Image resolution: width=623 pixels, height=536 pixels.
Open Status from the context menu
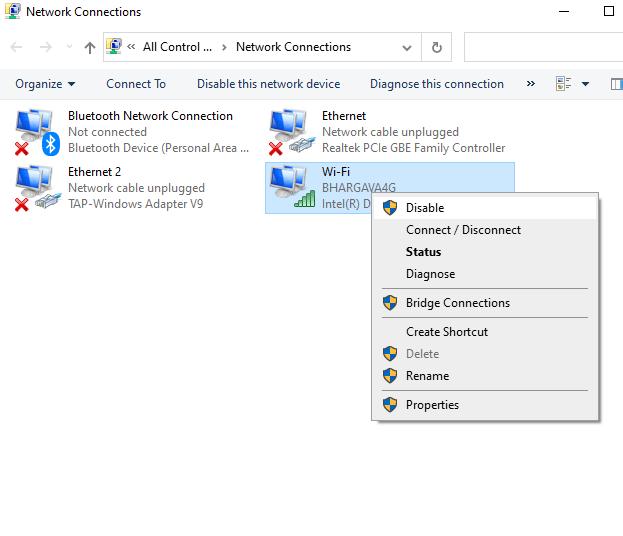(x=485, y=252)
